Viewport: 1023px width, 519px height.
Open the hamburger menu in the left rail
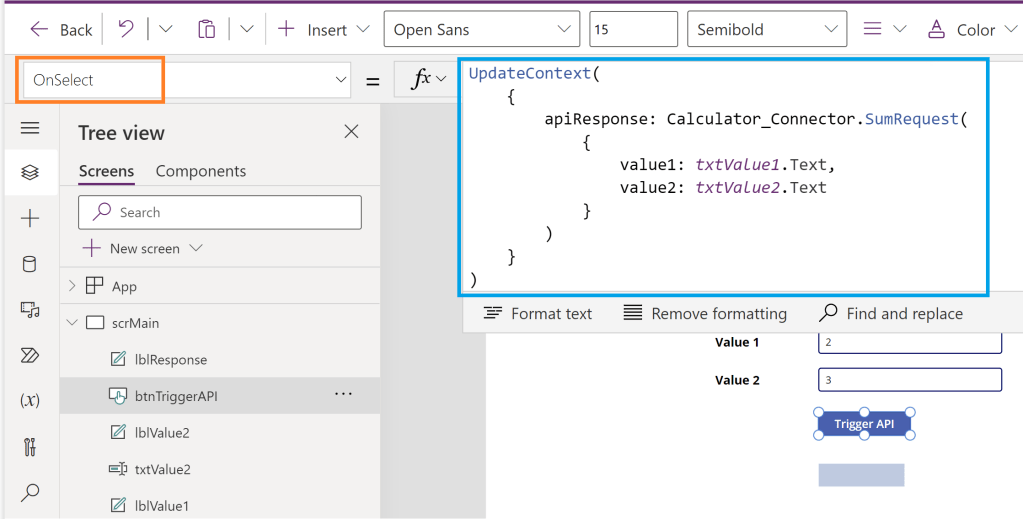pos(30,128)
